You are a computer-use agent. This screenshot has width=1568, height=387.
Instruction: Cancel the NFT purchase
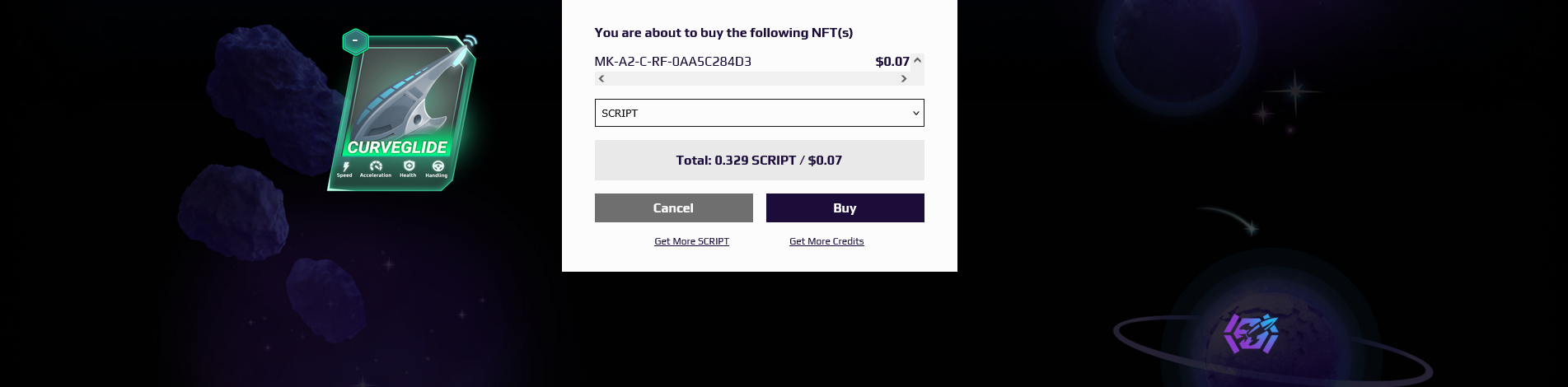pyautogui.click(x=673, y=208)
